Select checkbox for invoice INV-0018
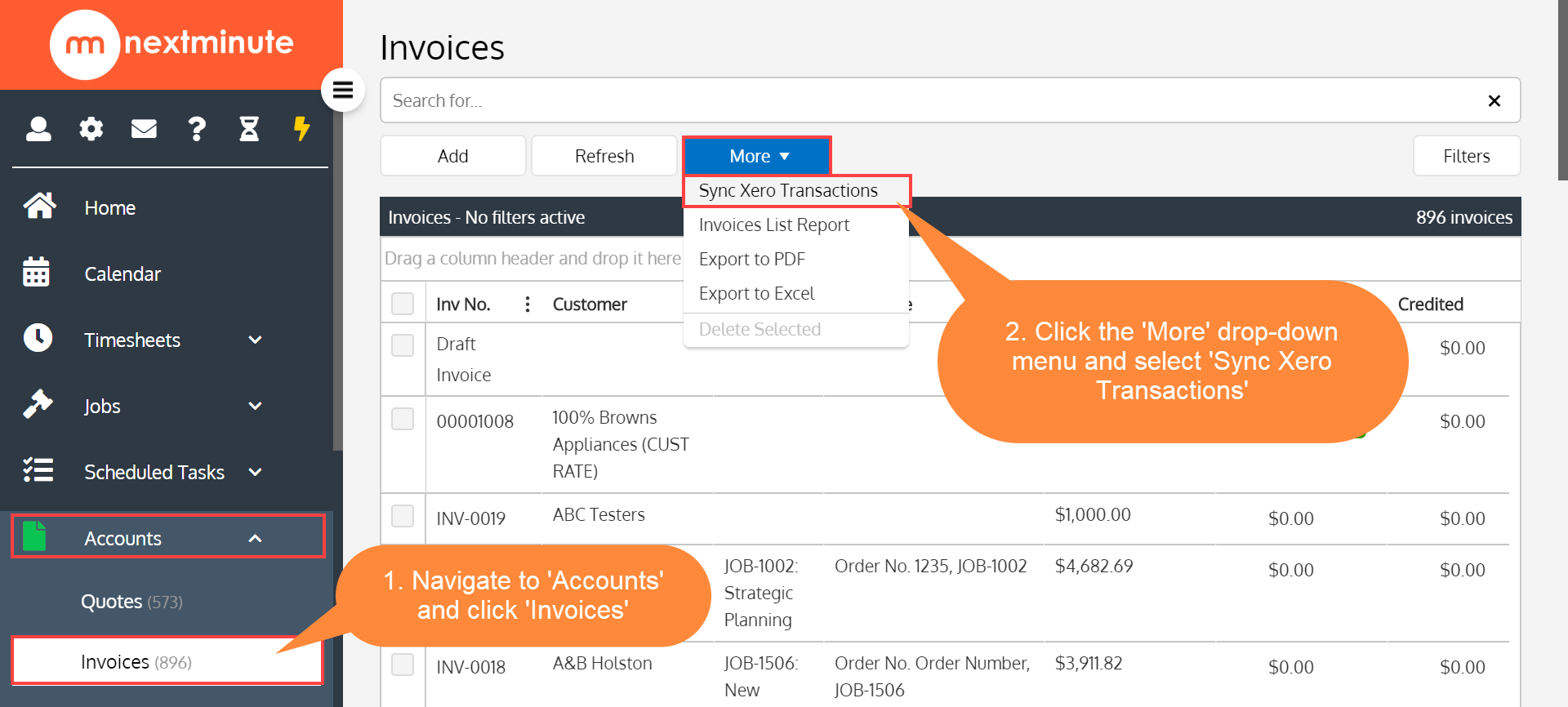Viewport: 1568px width, 707px height. pos(403,665)
